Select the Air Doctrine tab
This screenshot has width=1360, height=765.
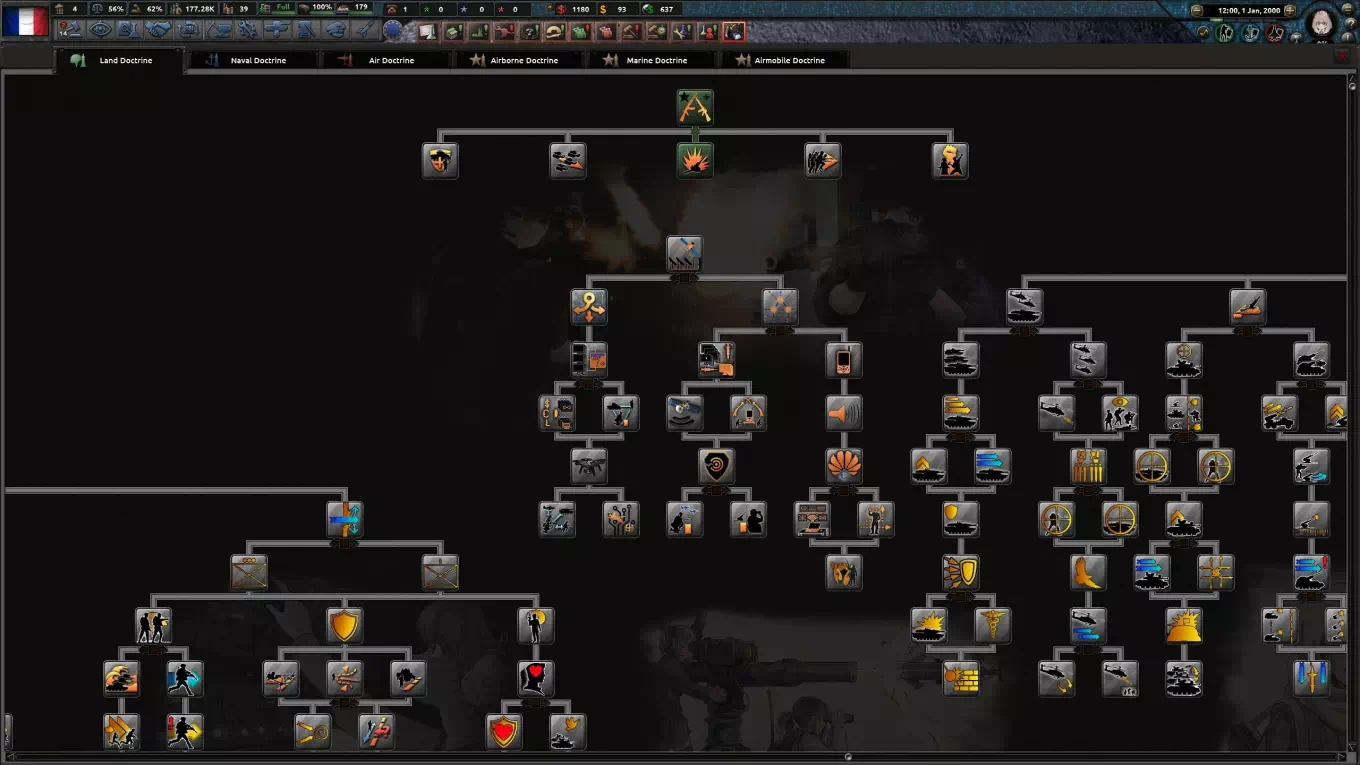pyautogui.click(x=386, y=61)
